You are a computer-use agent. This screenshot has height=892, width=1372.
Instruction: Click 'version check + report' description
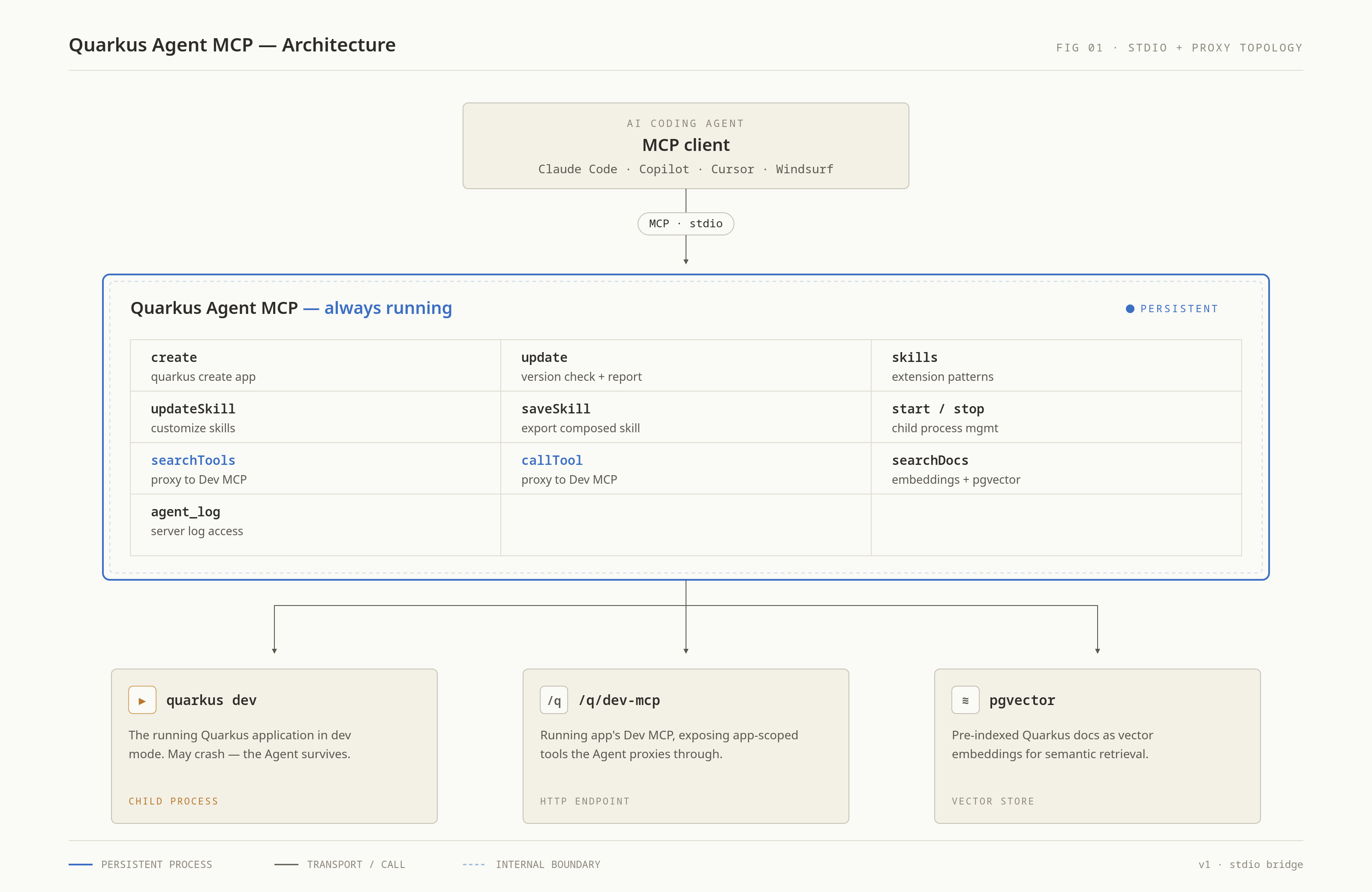(581, 377)
